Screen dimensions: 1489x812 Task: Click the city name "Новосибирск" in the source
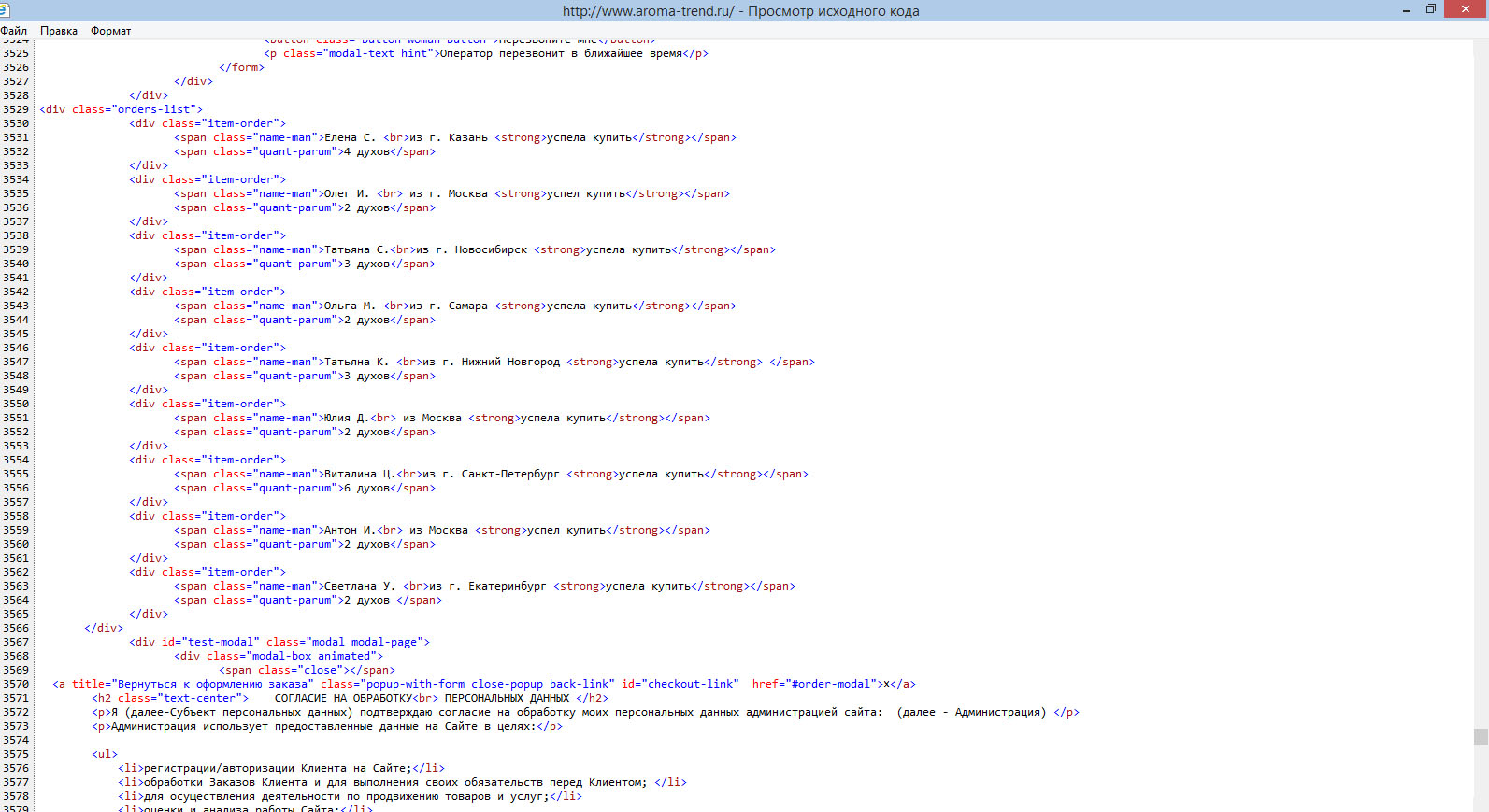(x=491, y=249)
